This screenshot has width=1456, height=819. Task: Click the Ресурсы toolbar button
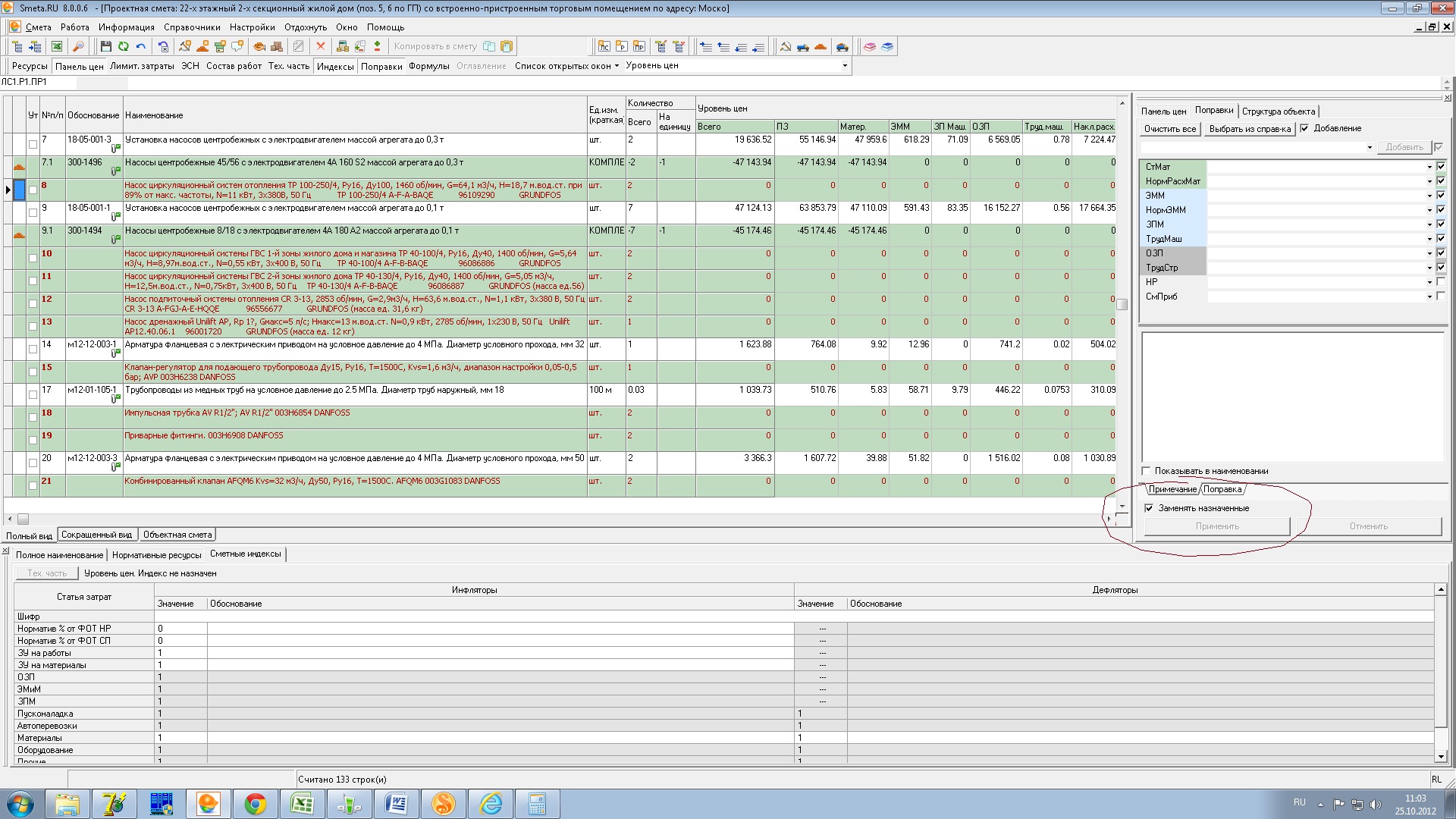tap(30, 66)
